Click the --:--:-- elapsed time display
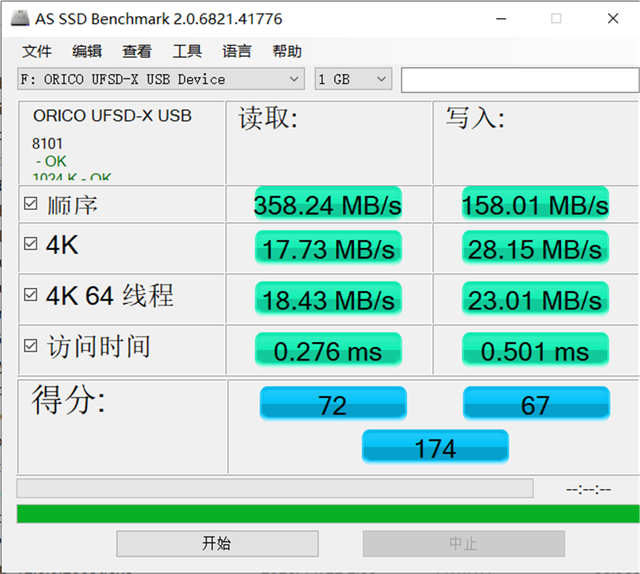Viewport: 640px width, 574px height. pos(588,489)
